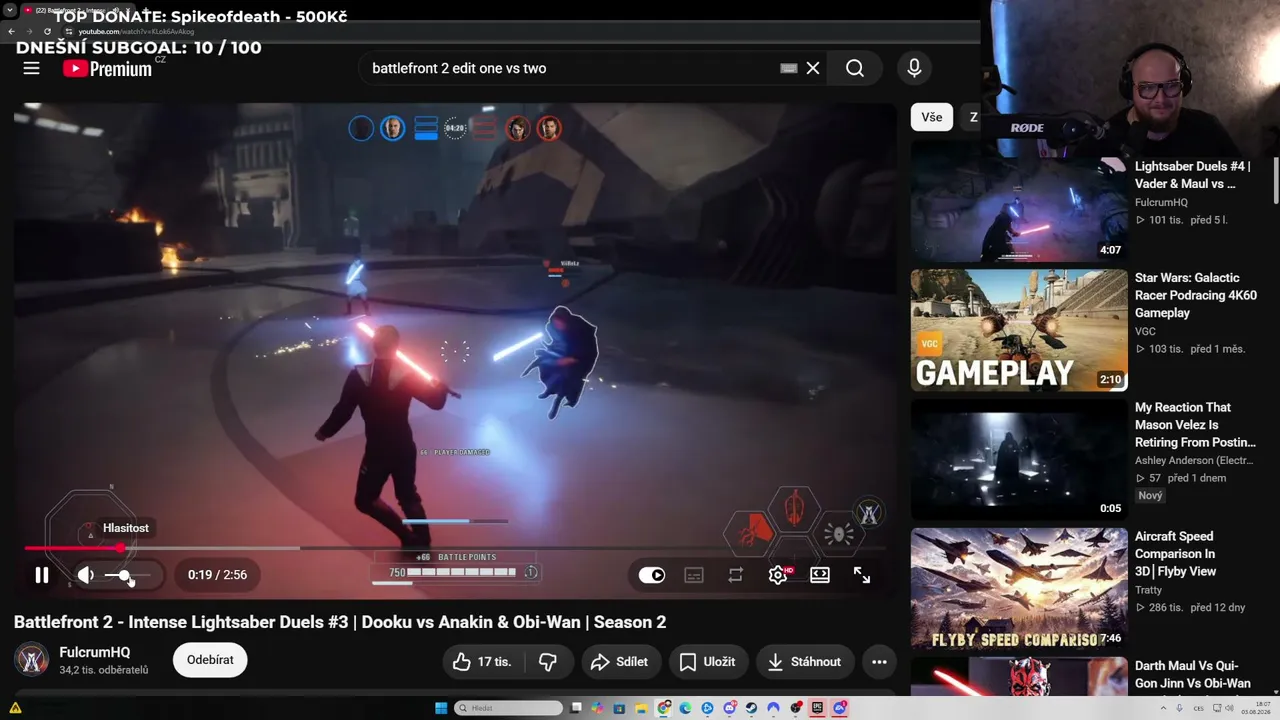Download the video with Stáhnout
This screenshot has height=720, width=1280.
coord(805,661)
